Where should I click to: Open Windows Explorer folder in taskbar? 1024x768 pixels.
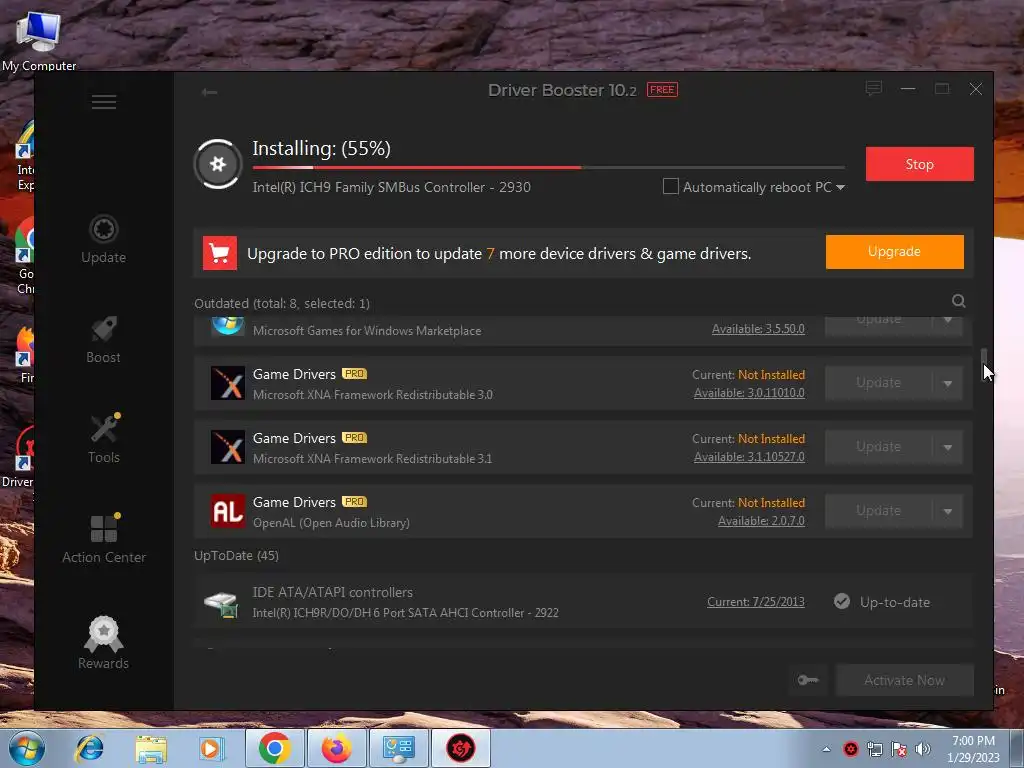(x=151, y=748)
